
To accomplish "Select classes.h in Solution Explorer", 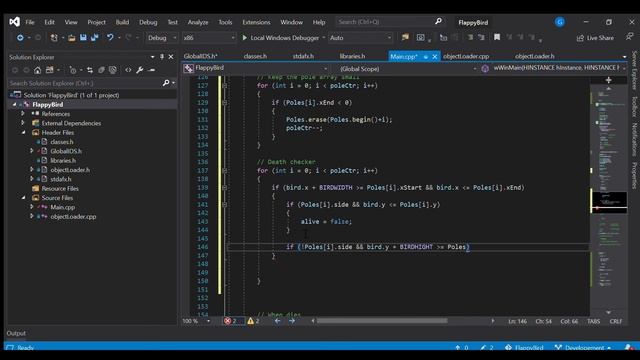I will 62,142.
